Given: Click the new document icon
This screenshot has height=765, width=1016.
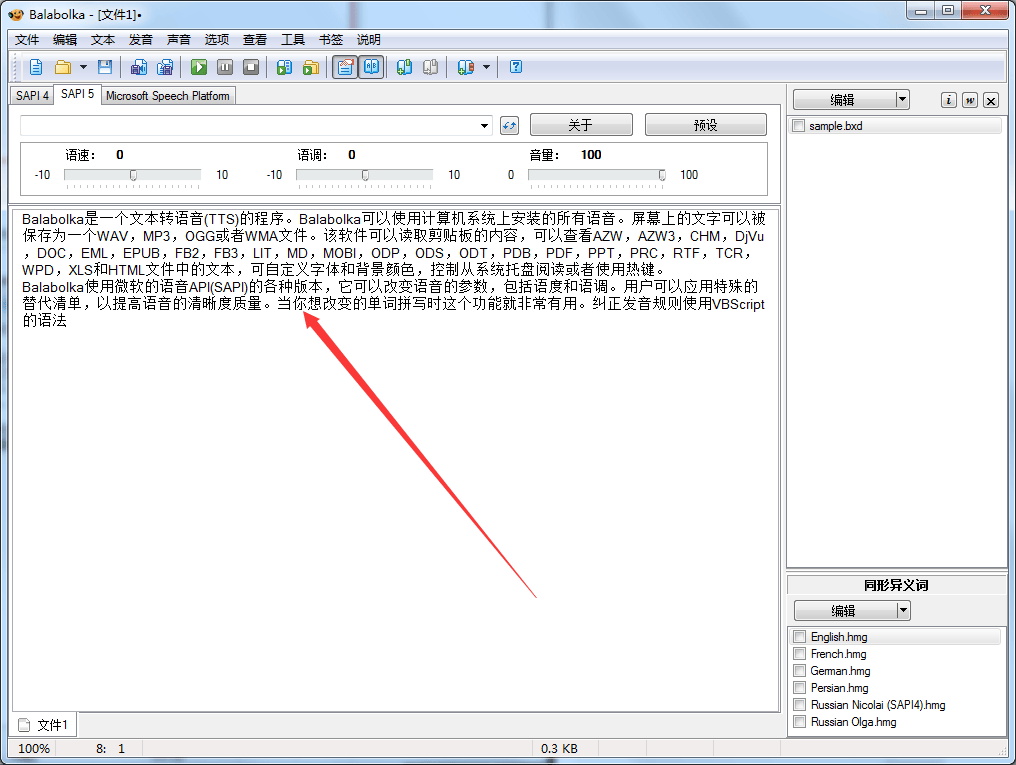Looking at the screenshot, I should (36, 67).
